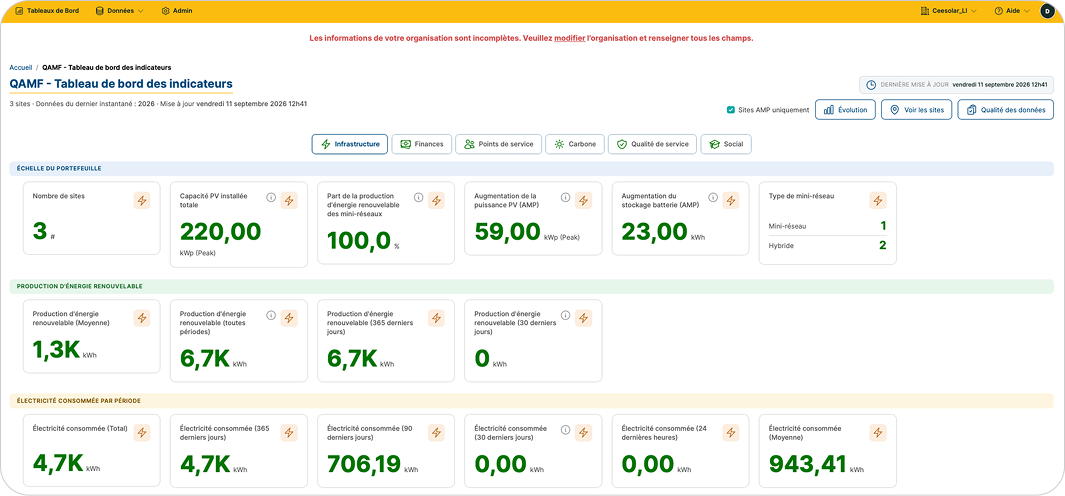Image resolution: width=1065 pixels, height=496 pixels.
Task: Click the 943,41 average consumption value
Action: point(808,465)
